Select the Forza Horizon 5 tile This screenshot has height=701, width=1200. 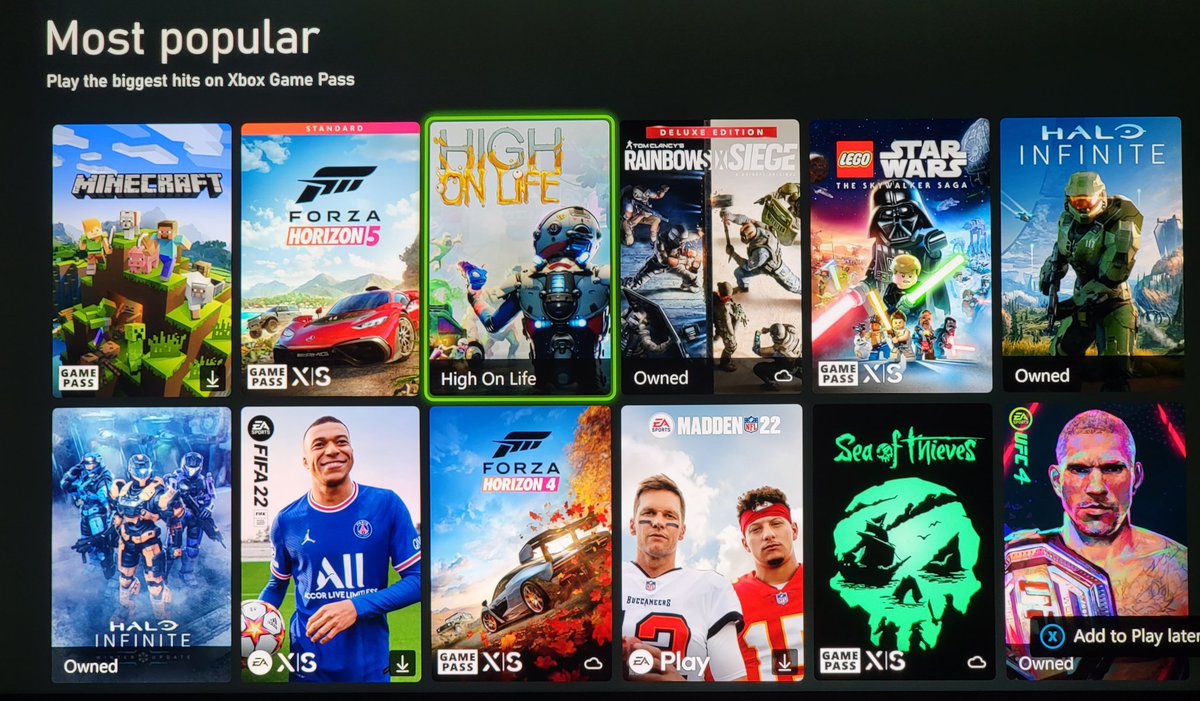(x=331, y=260)
